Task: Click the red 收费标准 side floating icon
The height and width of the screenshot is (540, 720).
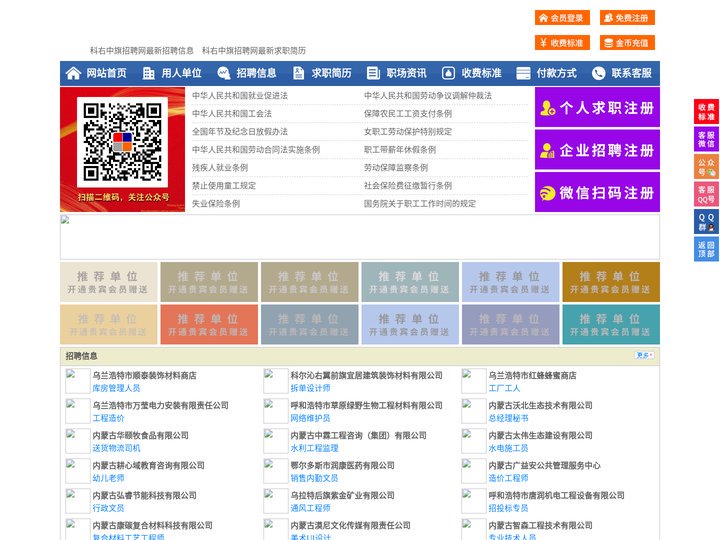Action: point(706,112)
